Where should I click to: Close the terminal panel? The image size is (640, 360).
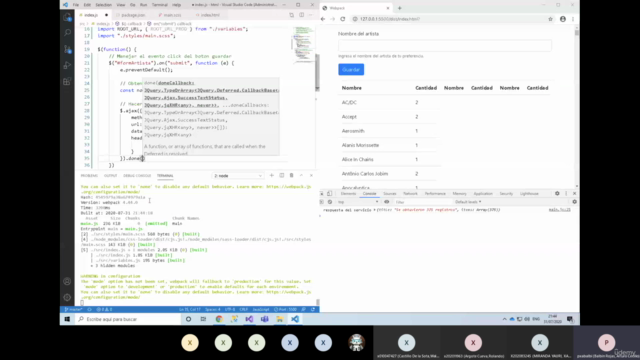click(311, 176)
